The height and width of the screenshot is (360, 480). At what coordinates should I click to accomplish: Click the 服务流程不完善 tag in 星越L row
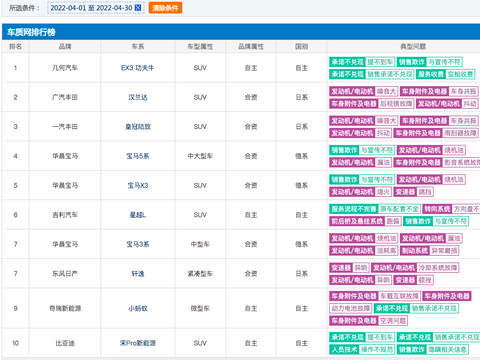click(354, 209)
